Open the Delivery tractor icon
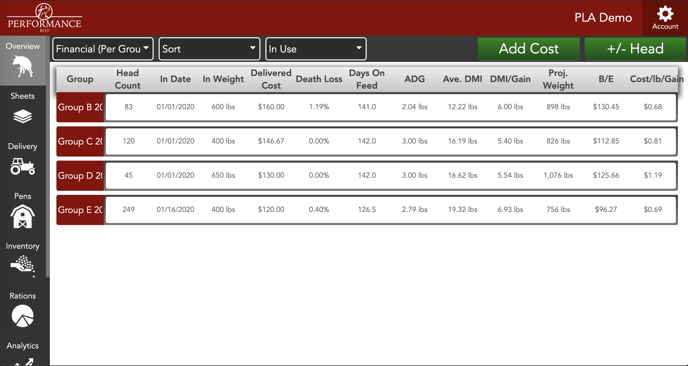 click(22, 167)
